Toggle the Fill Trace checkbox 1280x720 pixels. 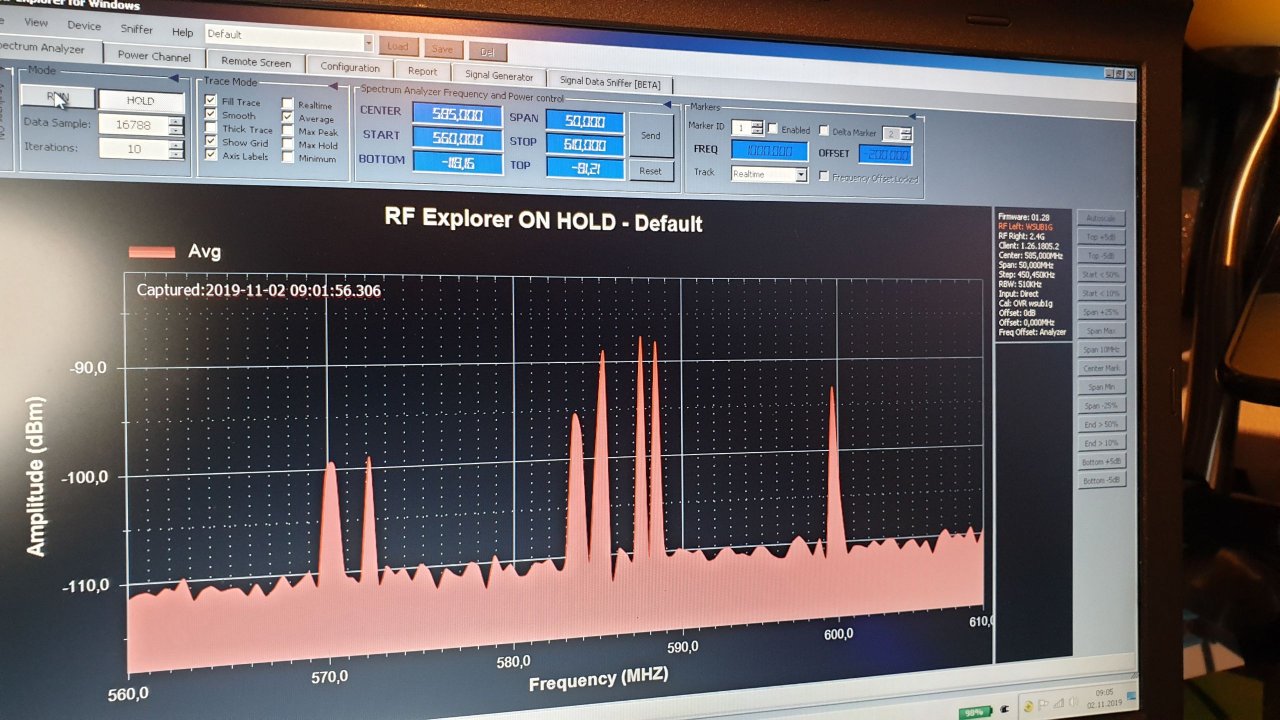coord(210,101)
